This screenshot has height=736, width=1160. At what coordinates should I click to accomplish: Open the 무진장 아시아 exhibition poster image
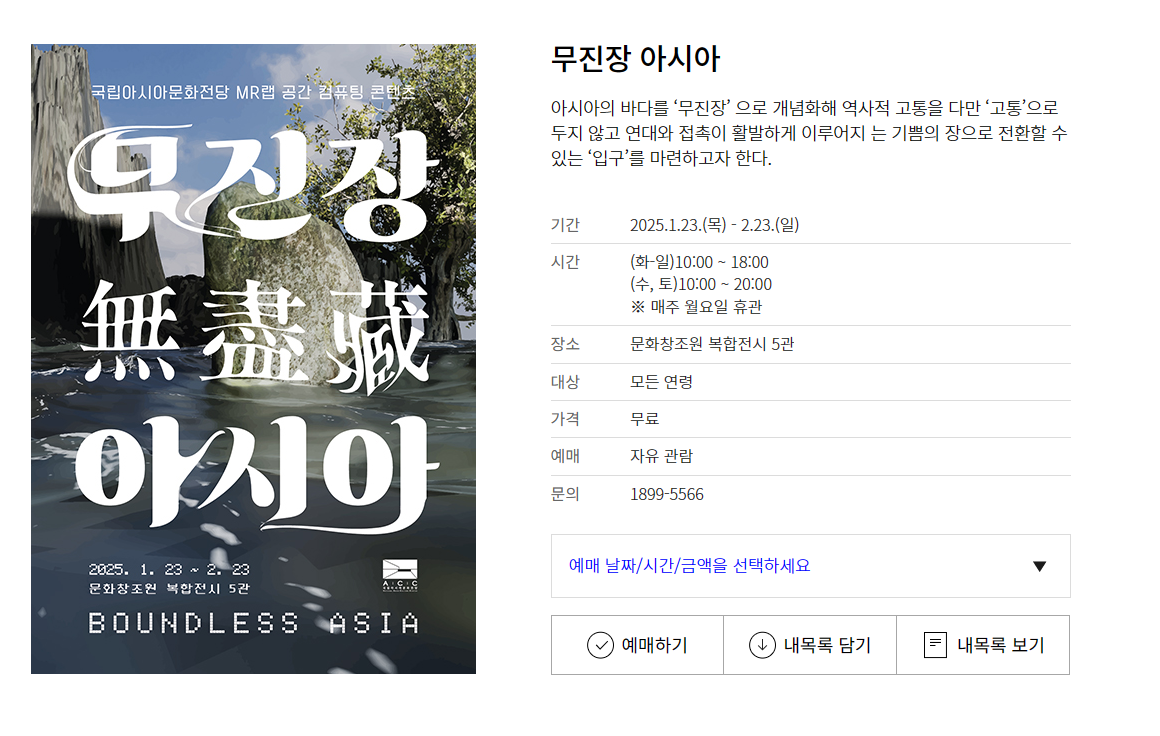[x=253, y=359]
